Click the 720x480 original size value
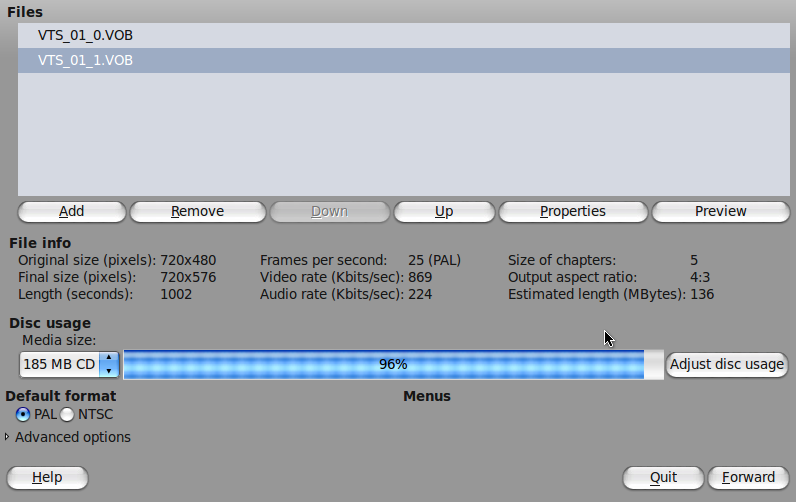 [188, 260]
